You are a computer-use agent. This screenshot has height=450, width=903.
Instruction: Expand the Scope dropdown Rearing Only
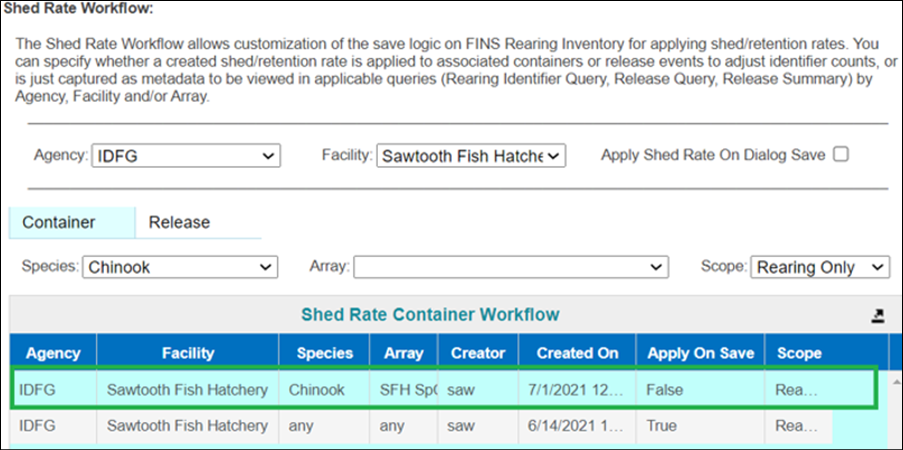tap(820, 267)
